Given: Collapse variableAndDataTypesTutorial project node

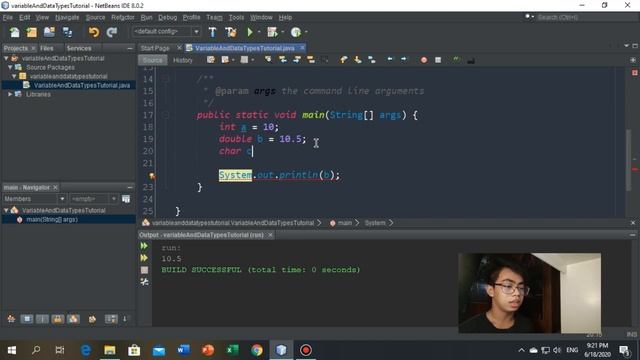Looking at the screenshot, I should 6,58.
